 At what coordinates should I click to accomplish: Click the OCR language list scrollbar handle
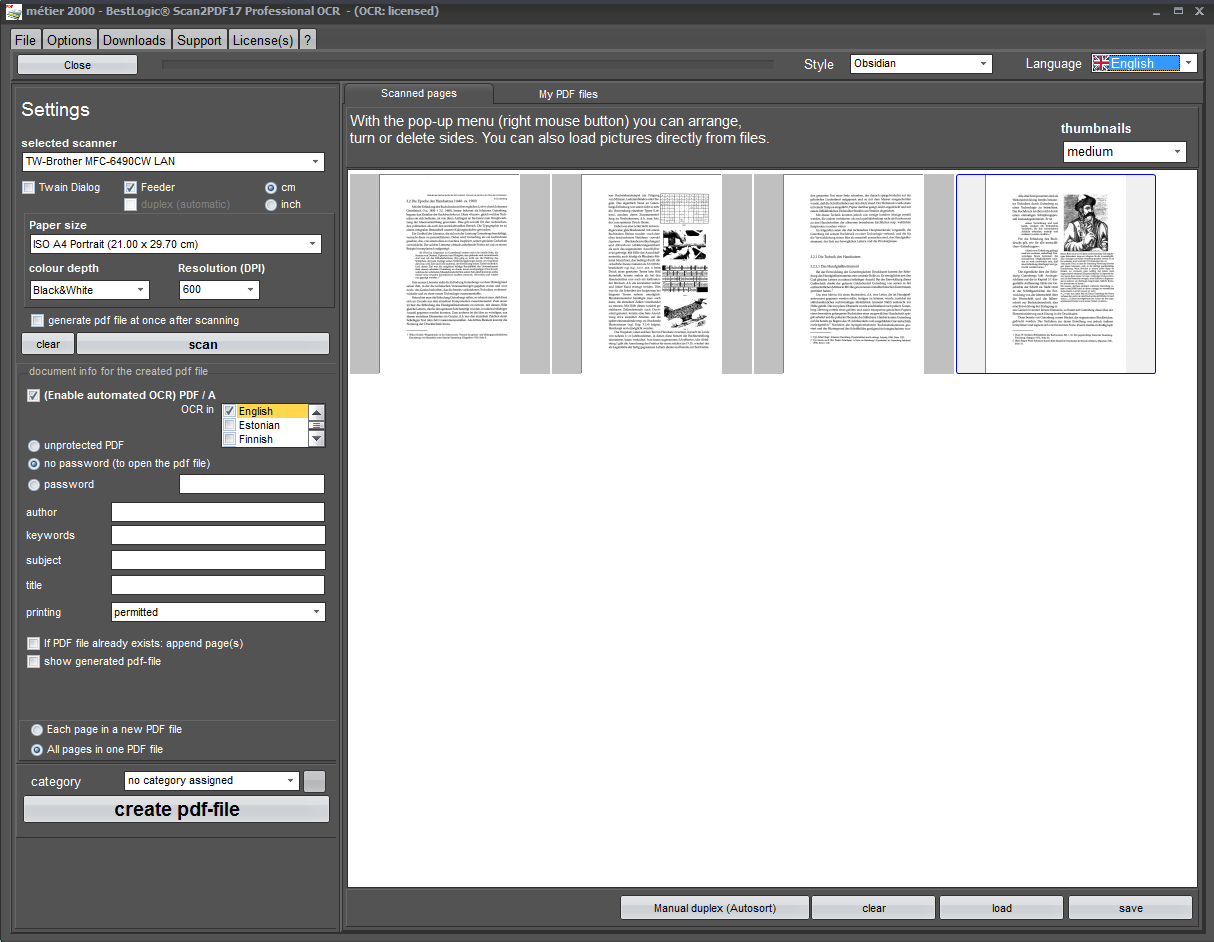317,425
